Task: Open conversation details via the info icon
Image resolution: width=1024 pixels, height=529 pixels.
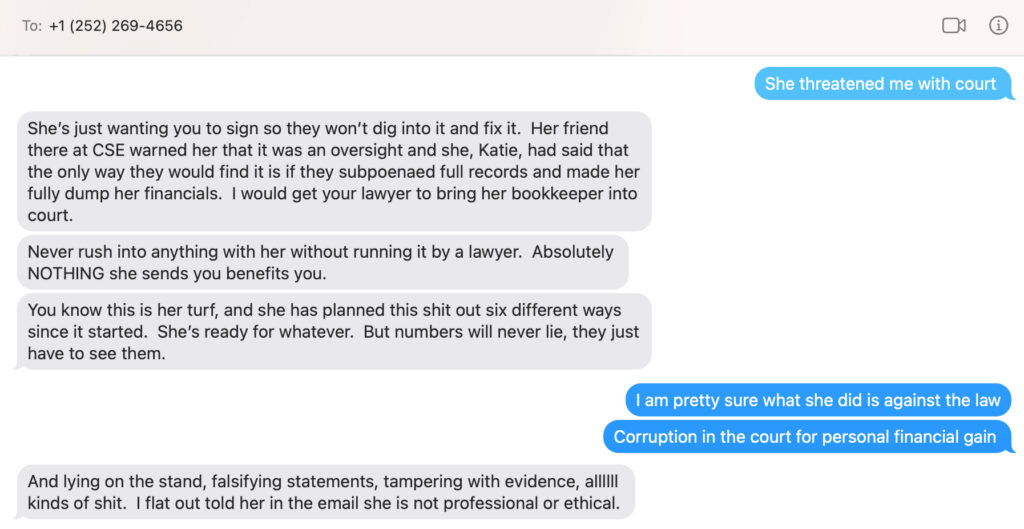Action: tap(998, 26)
